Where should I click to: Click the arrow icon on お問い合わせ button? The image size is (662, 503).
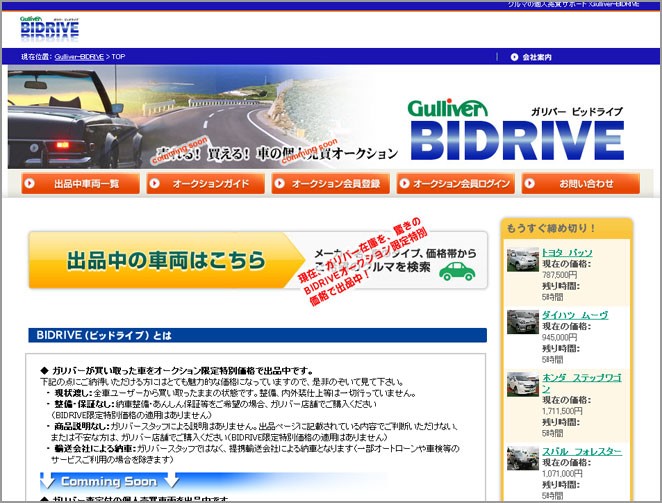tap(529, 183)
